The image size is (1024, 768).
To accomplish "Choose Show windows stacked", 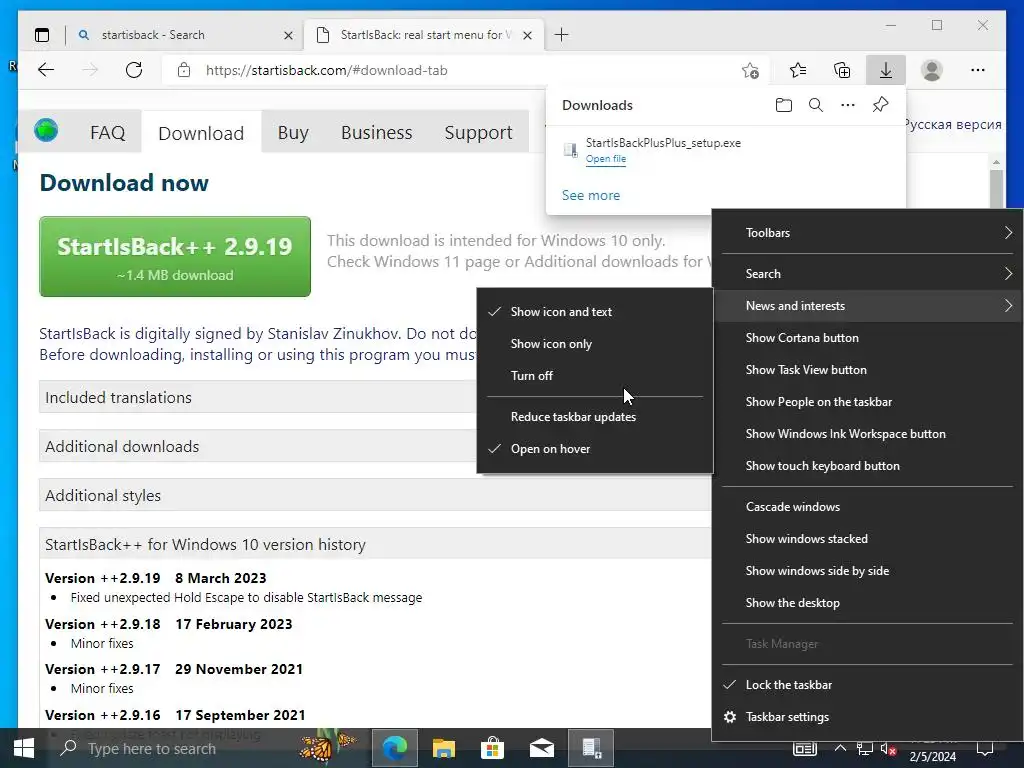I will click(x=867, y=539).
